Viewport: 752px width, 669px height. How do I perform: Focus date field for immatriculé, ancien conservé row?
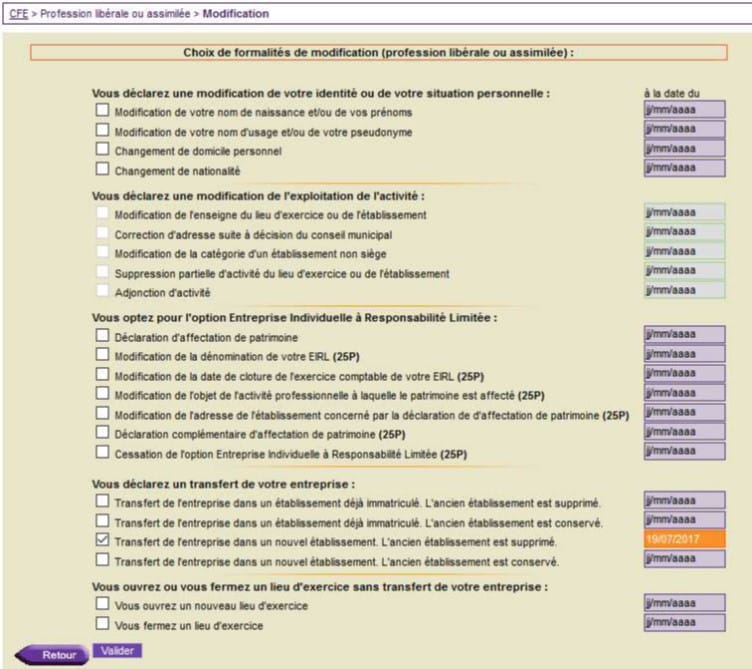pos(684,519)
